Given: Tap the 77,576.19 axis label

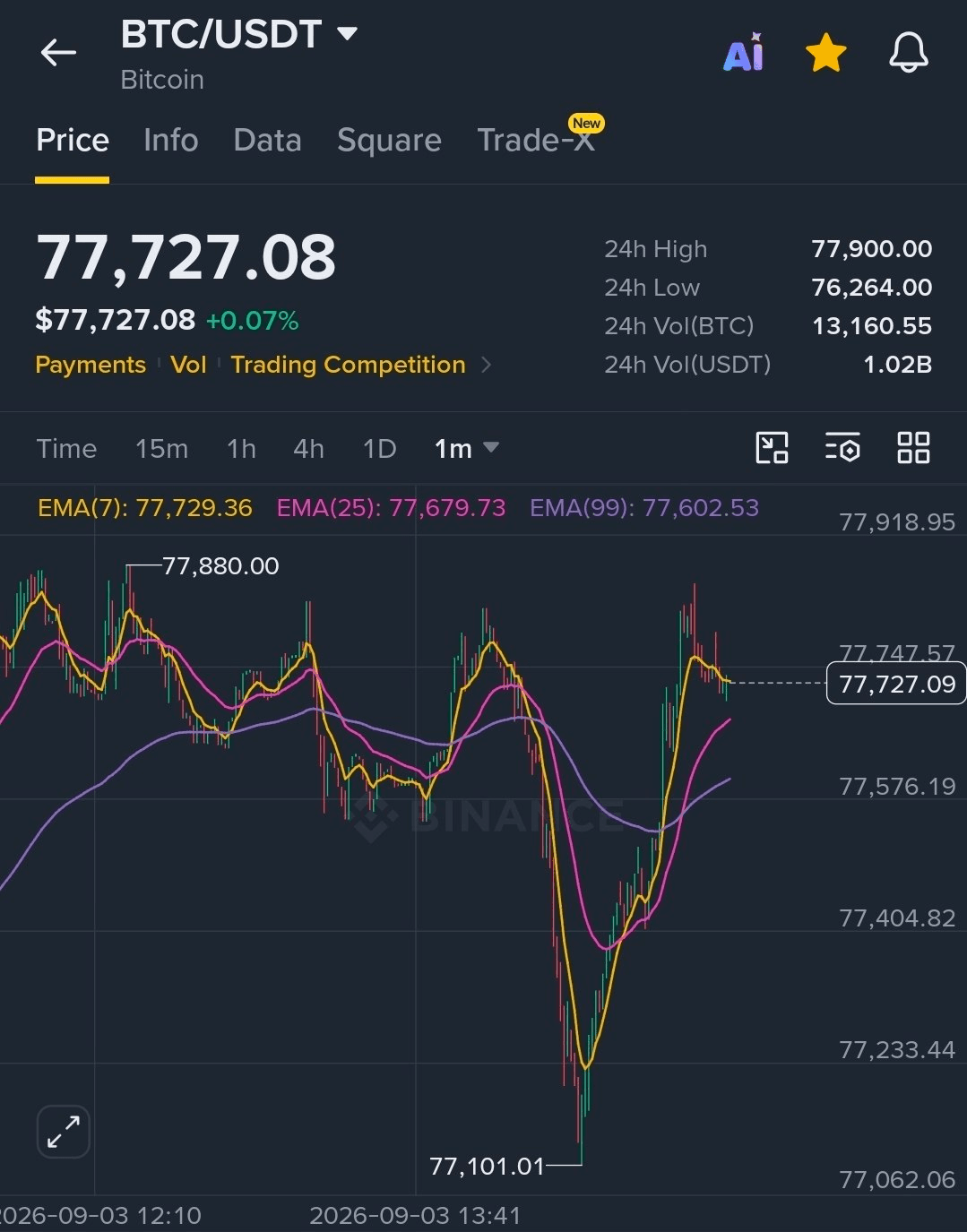Looking at the screenshot, I should pos(897,787).
